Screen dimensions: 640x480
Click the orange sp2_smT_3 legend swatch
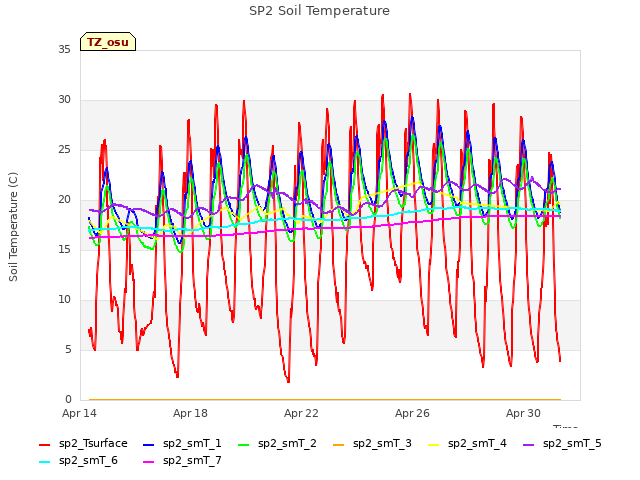click(x=339, y=444)
